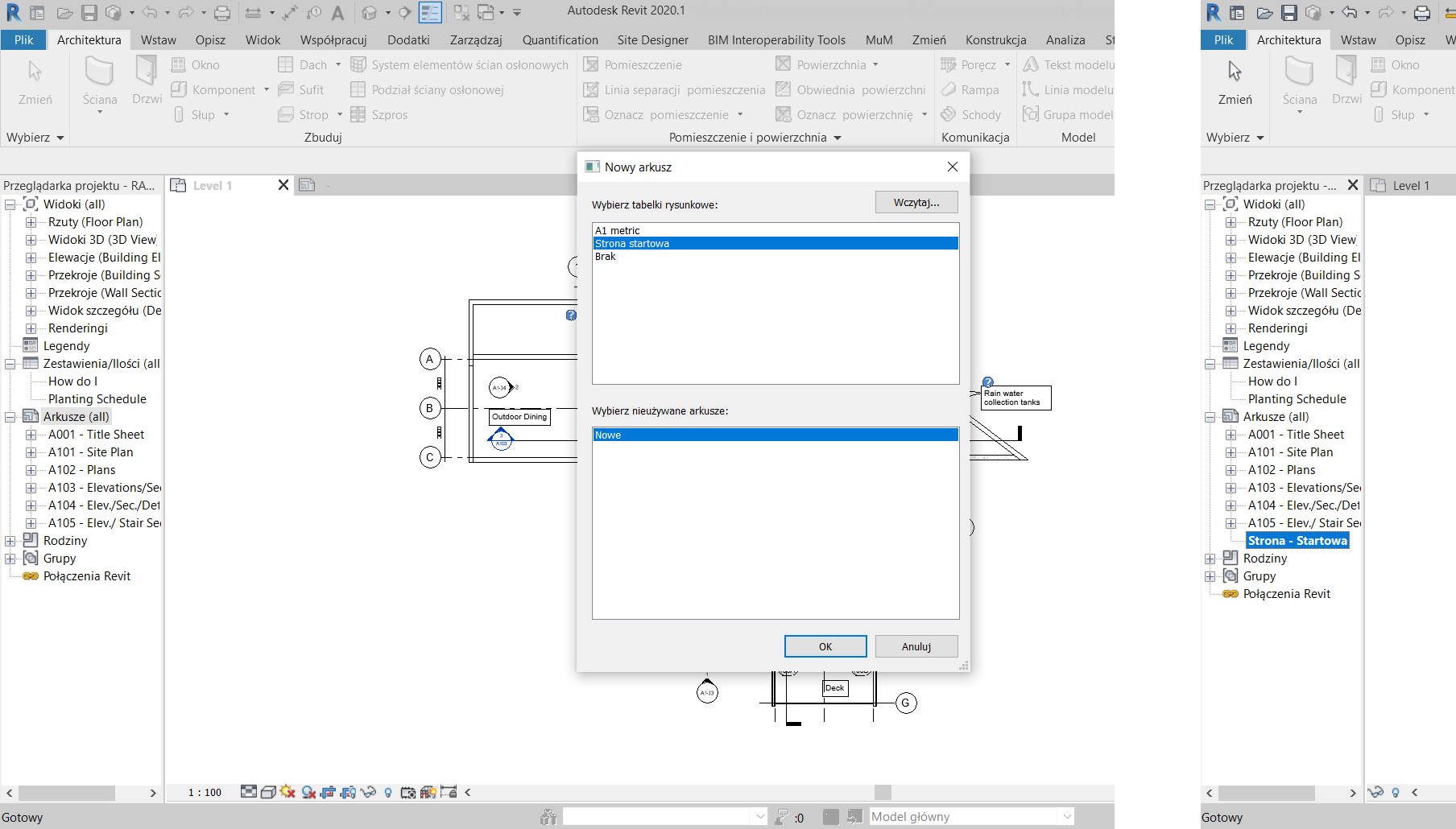1456x829 pixels.
Task: Click the Sun Path icon in view bar
Action: (287, 792)
